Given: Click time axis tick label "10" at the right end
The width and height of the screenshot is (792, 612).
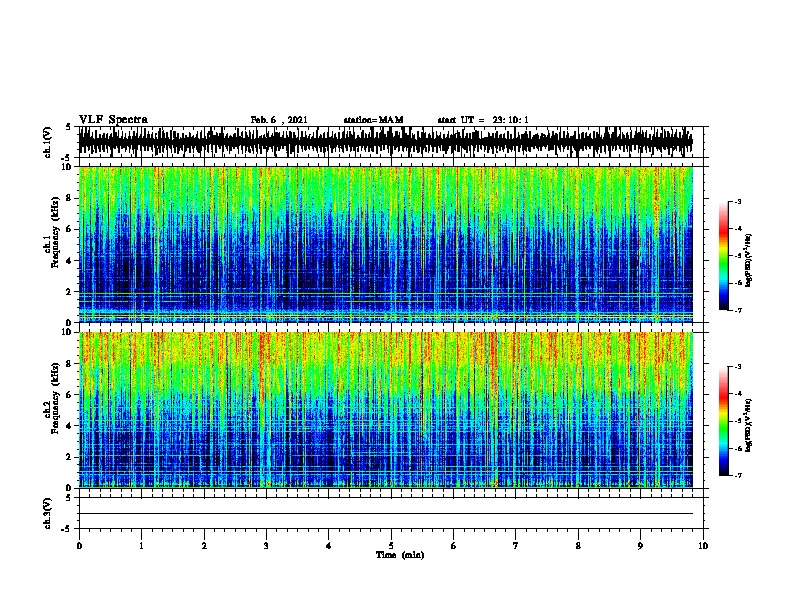Looking at the screenshot, I should pyautogui.click(x=703, y=546).
